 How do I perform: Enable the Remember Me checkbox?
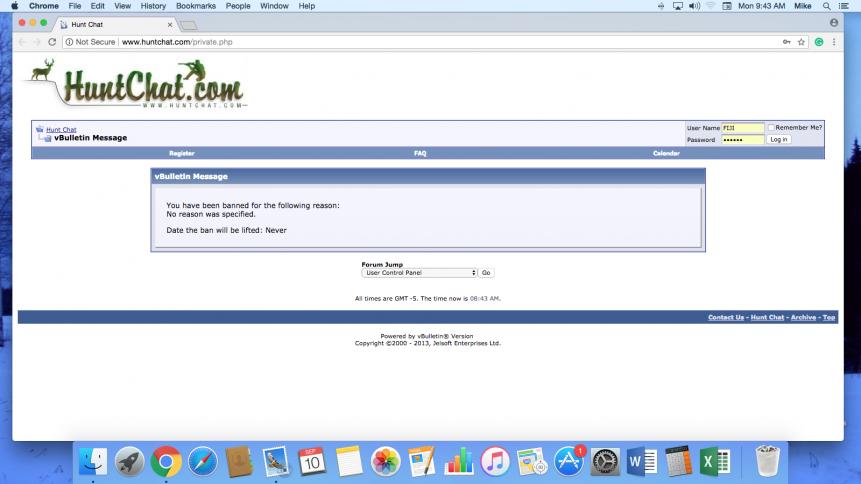coord(771,128)
